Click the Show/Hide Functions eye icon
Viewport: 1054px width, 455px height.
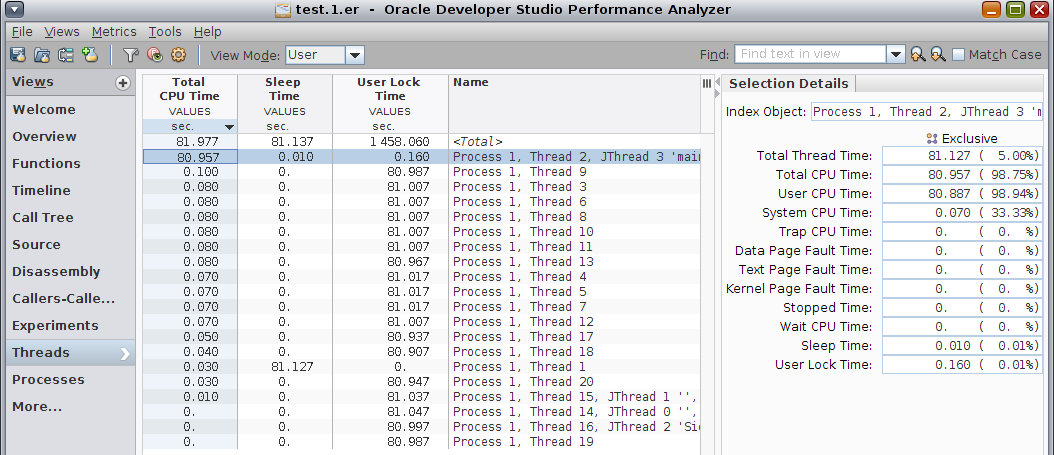(x=155, y=55)
